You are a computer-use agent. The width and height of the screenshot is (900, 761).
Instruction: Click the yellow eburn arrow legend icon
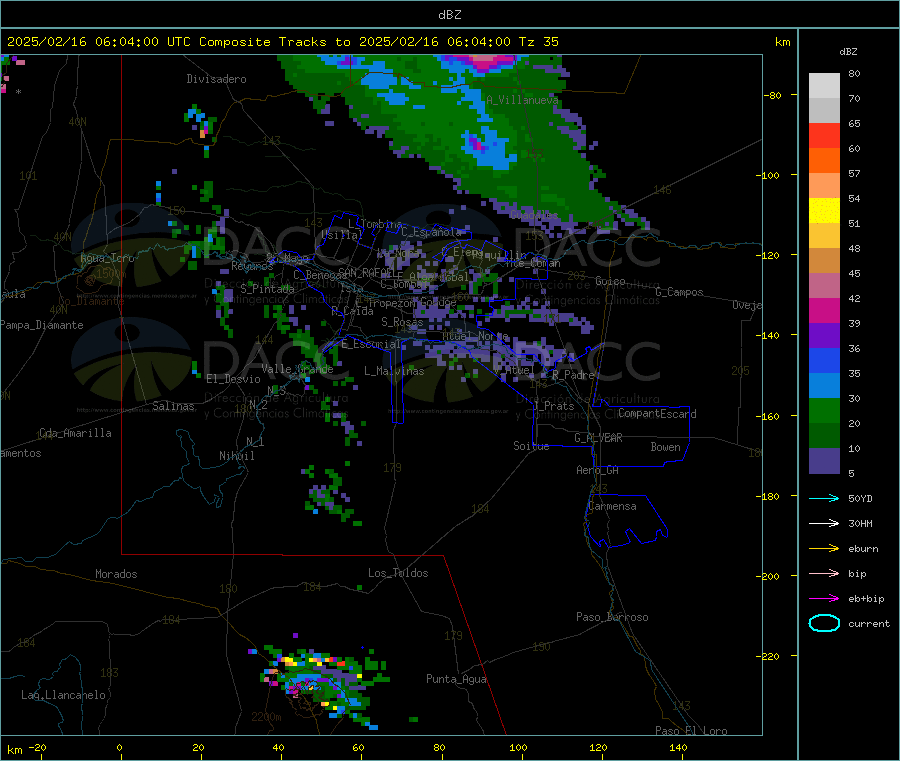824,549
